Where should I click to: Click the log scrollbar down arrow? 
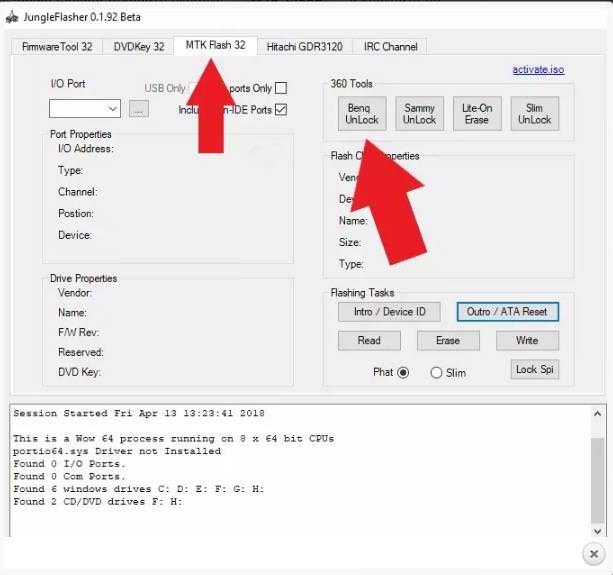tap(597, 531)
